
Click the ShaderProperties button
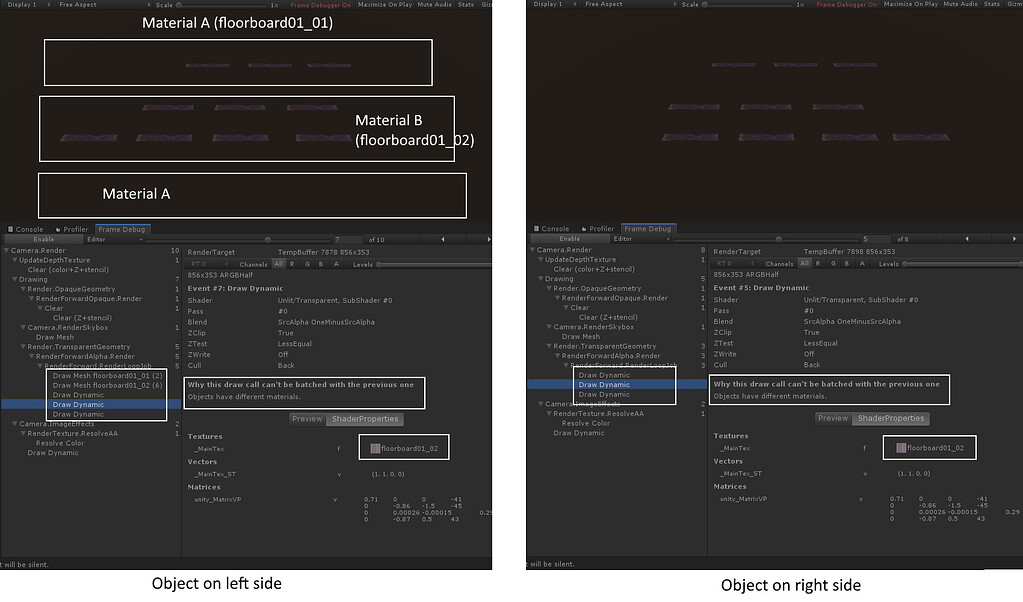366,418
